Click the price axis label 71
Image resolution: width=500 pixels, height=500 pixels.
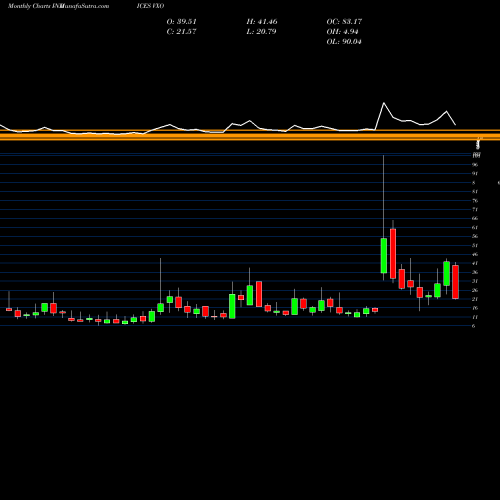tap(475, 210)
